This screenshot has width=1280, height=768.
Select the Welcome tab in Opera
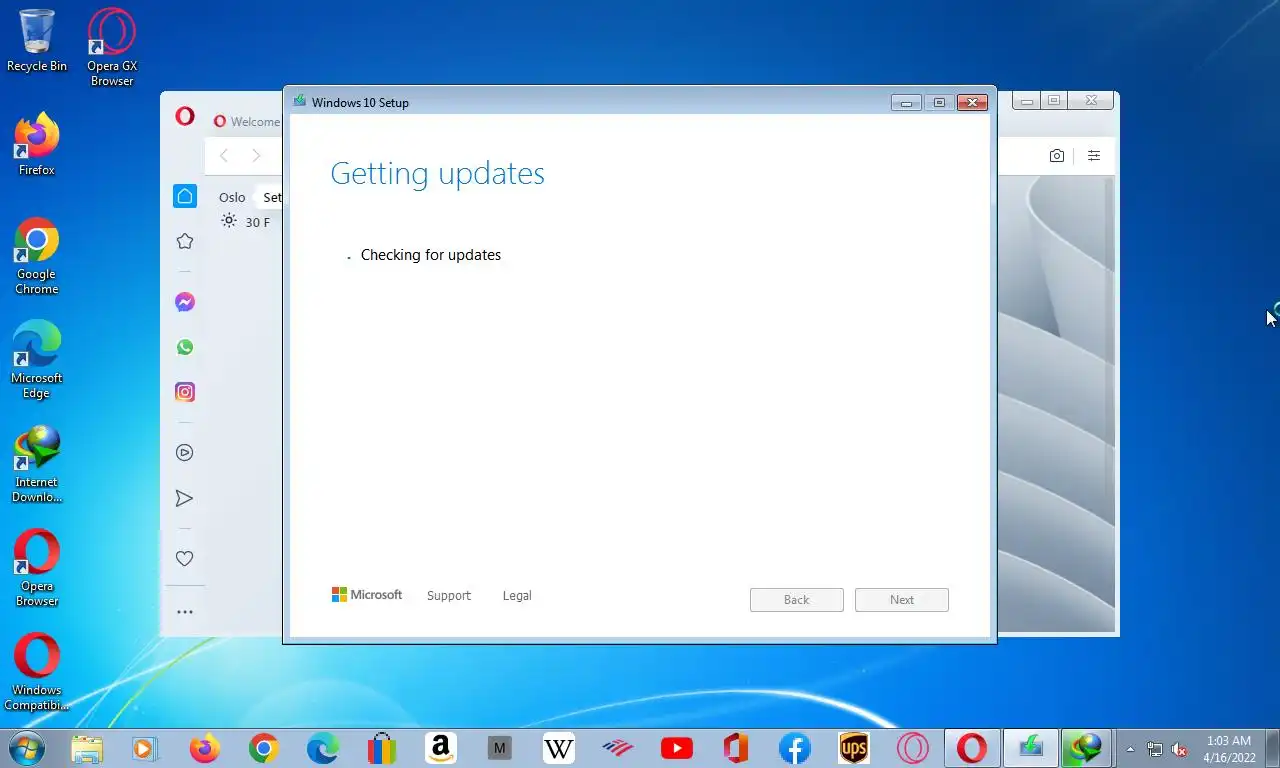(247, 121)
